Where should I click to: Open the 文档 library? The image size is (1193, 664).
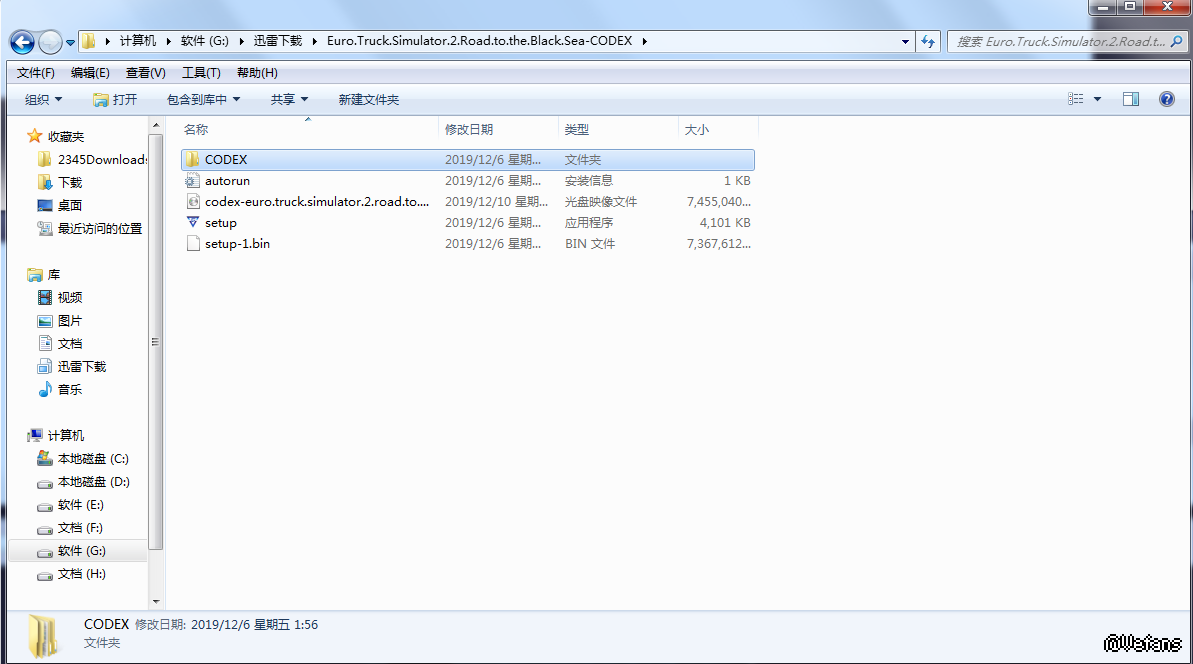coord(60,344)
